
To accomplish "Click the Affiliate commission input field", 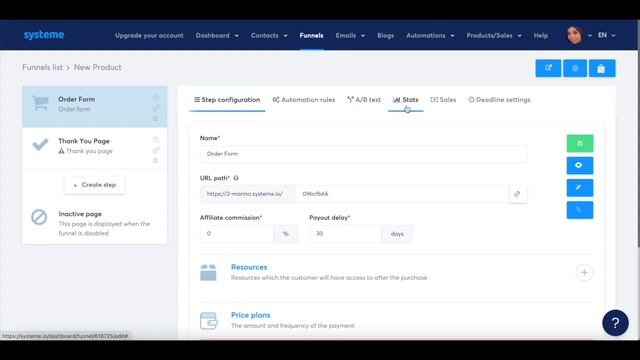I will (236, 234).
